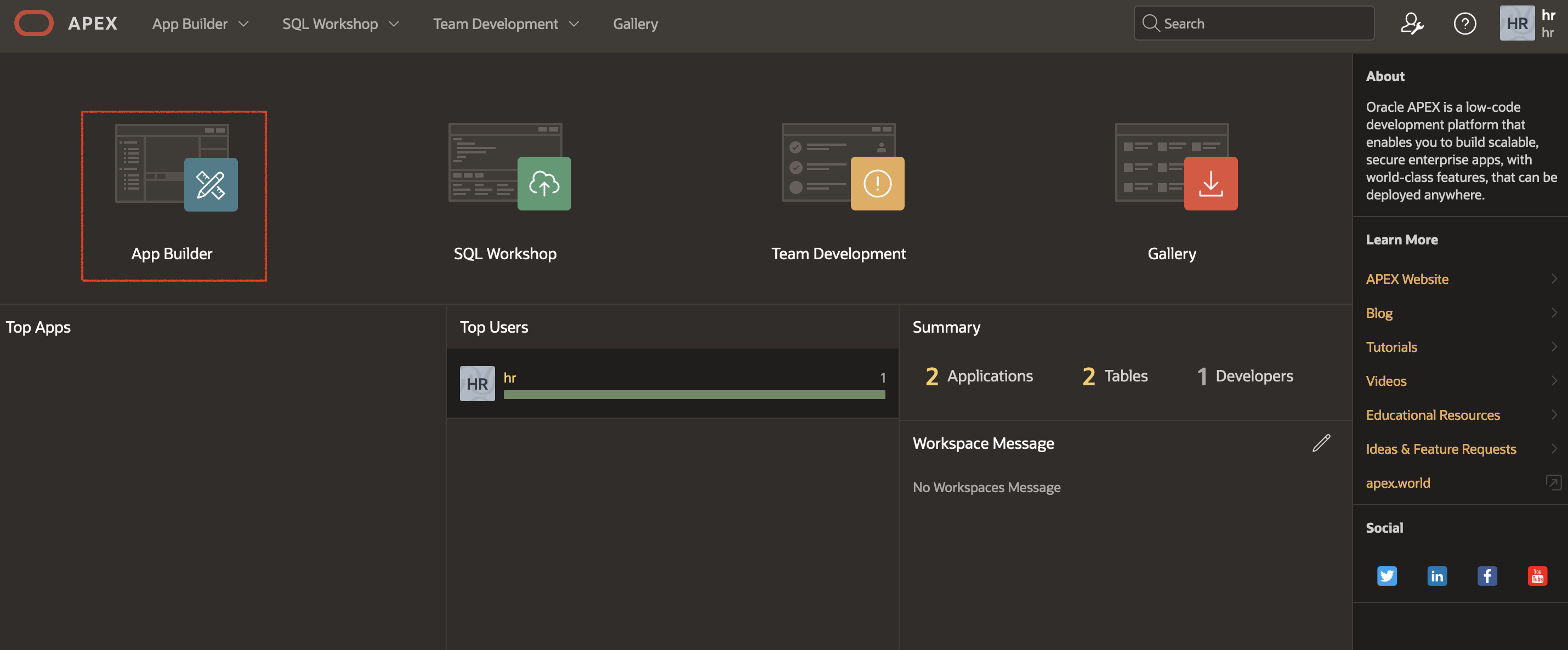The image size is (1568, 650).
Task: Open the APEX Website link
Action: click(1407, 279)
